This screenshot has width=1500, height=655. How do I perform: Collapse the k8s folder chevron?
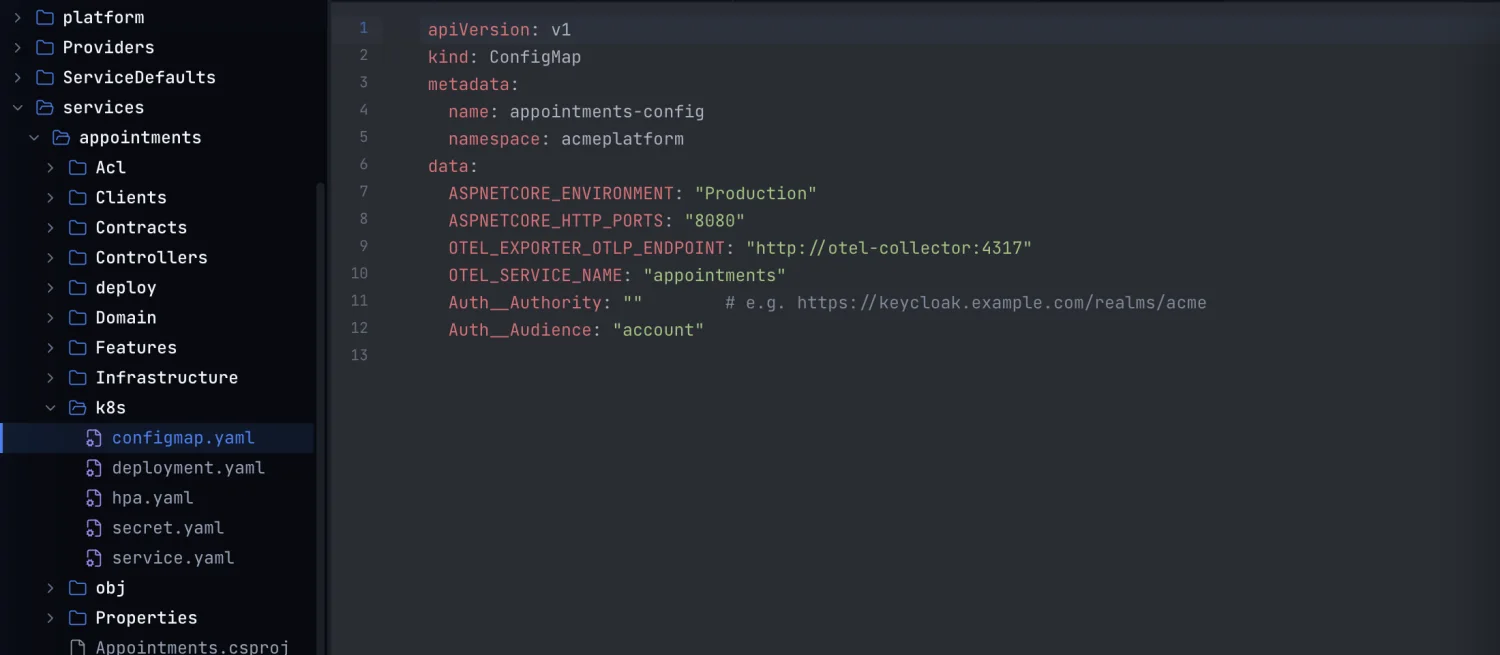[x=50, y=408]
